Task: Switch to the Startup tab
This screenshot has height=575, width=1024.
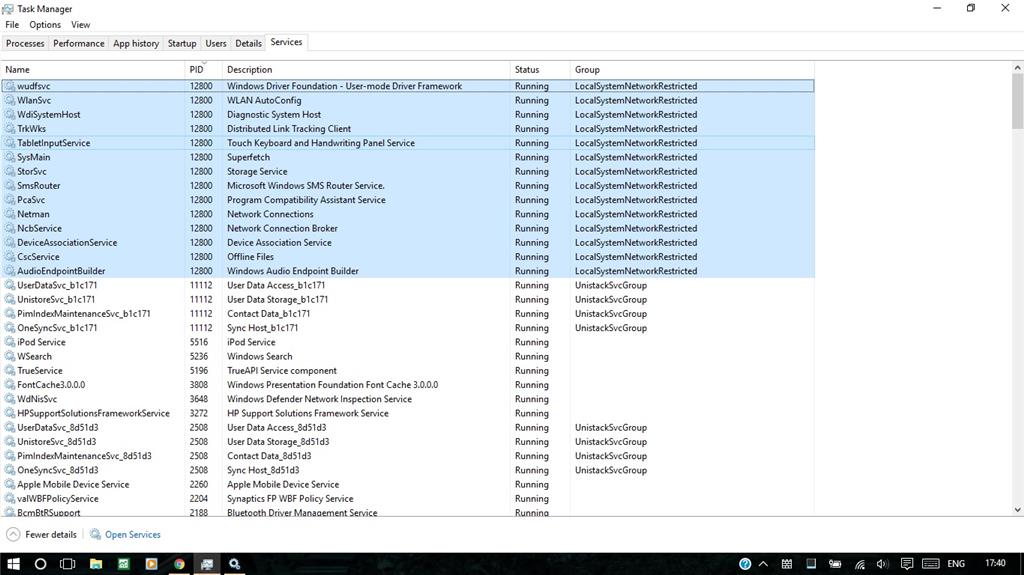Action: pyautogui.click(x=182, y=43)
